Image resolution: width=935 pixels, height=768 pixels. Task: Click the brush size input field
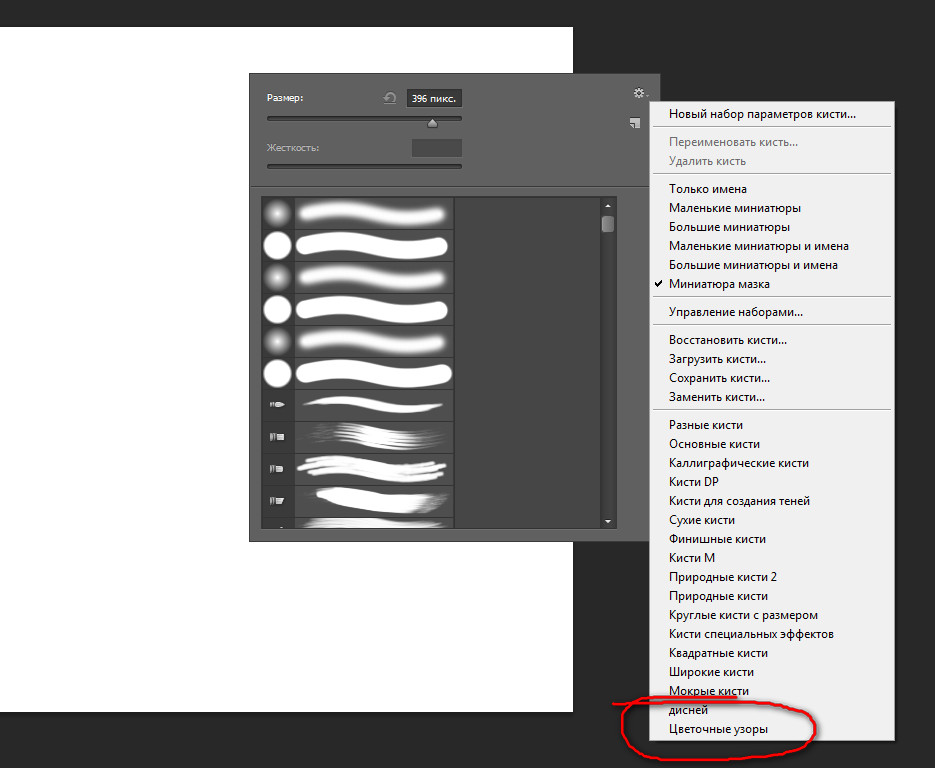coord(434,98)
